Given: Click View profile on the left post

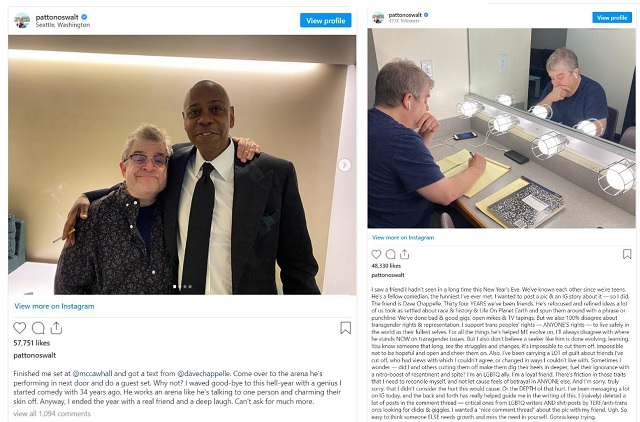Looking at the screenshot, I should coord(325,20).
